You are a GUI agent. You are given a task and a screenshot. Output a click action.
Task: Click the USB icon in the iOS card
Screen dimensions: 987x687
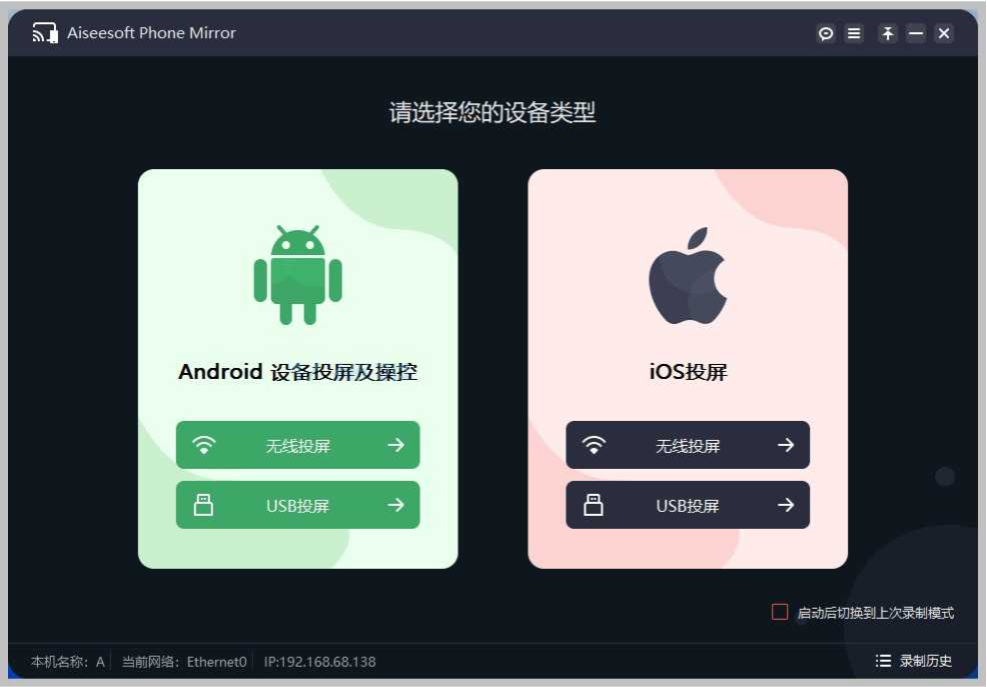(593, 504)
